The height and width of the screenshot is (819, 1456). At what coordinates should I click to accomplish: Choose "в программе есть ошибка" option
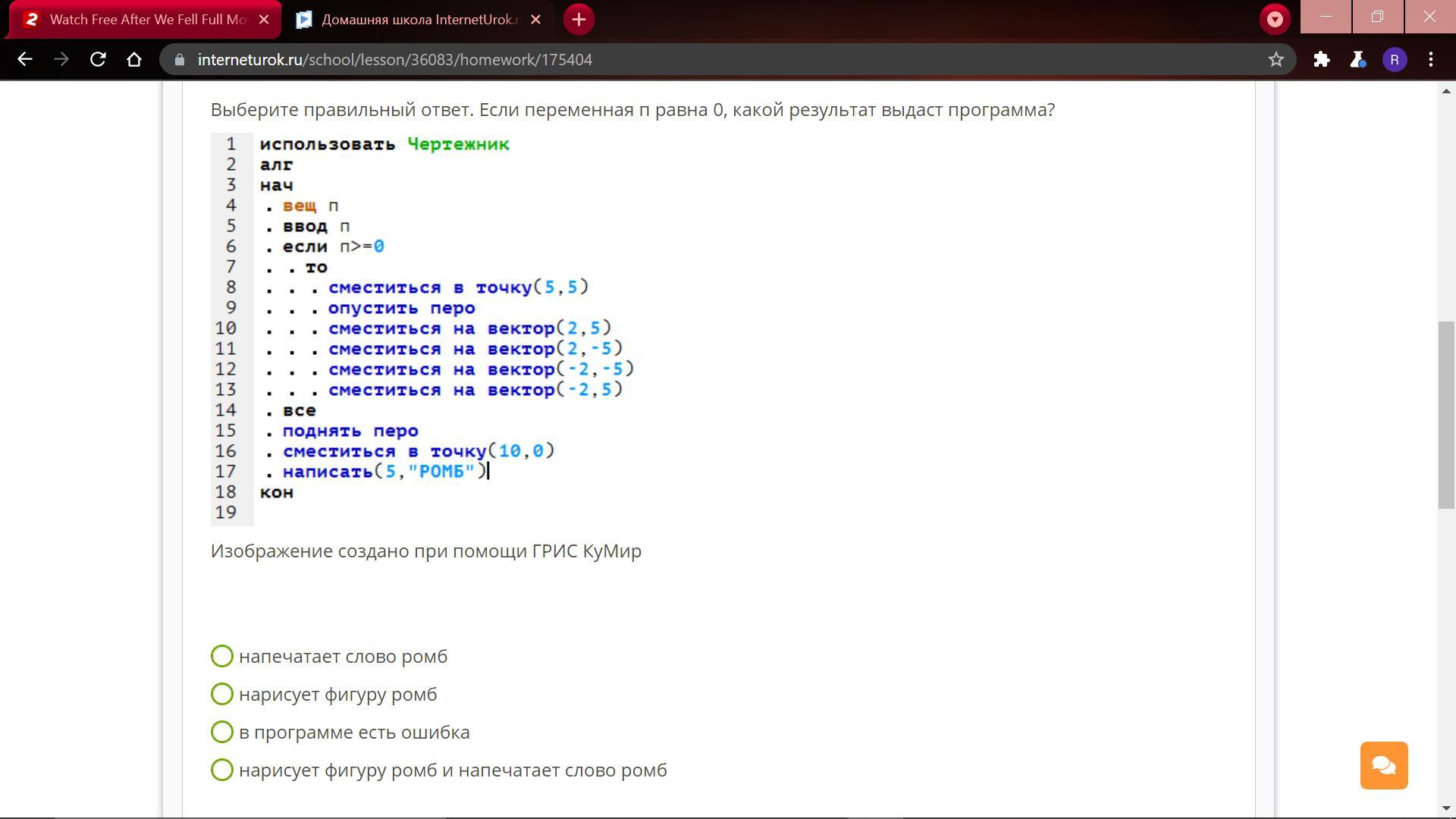pos(222,732)
